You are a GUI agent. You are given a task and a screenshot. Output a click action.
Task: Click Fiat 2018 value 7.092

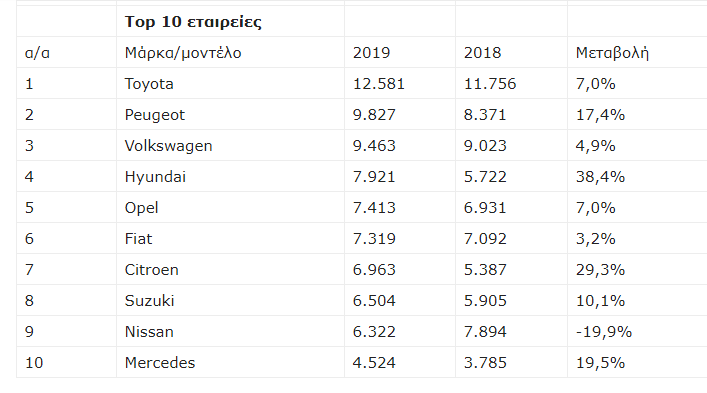(485, 239)
